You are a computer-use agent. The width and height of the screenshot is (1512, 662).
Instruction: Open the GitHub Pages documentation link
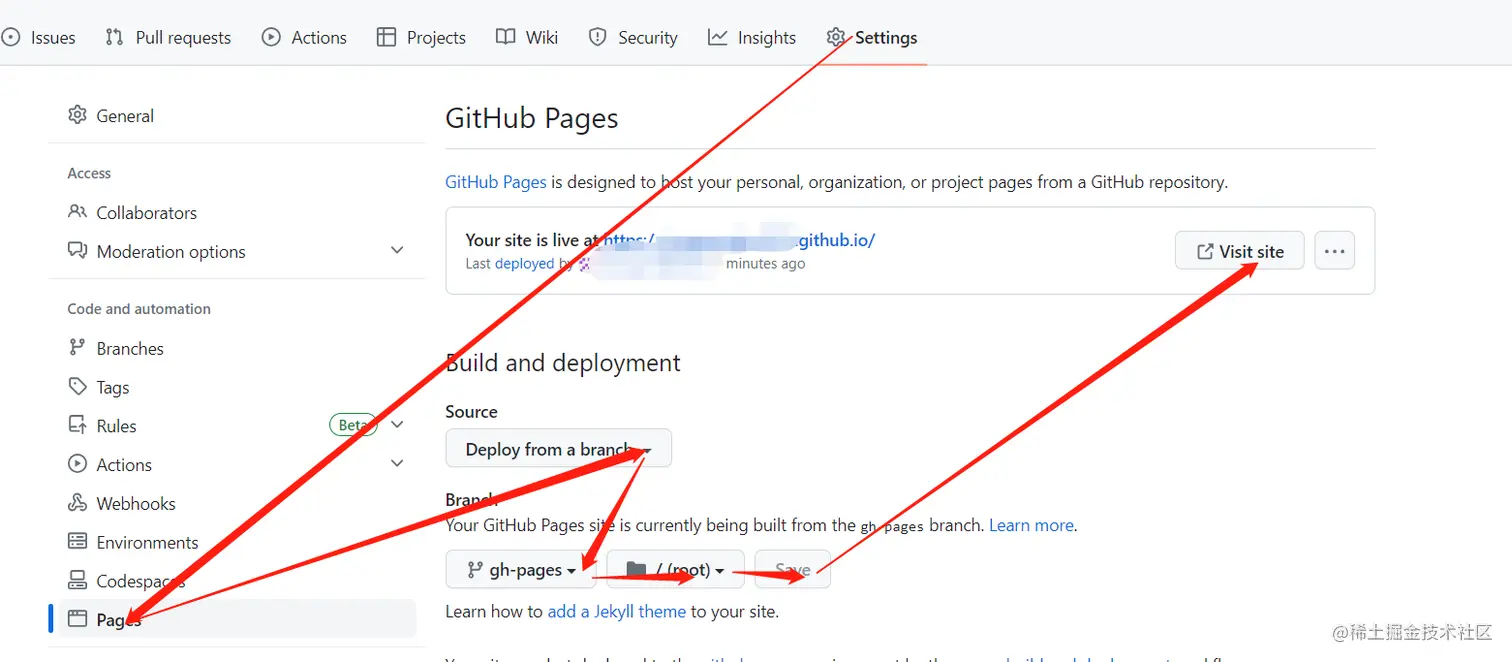coord(496,182)
